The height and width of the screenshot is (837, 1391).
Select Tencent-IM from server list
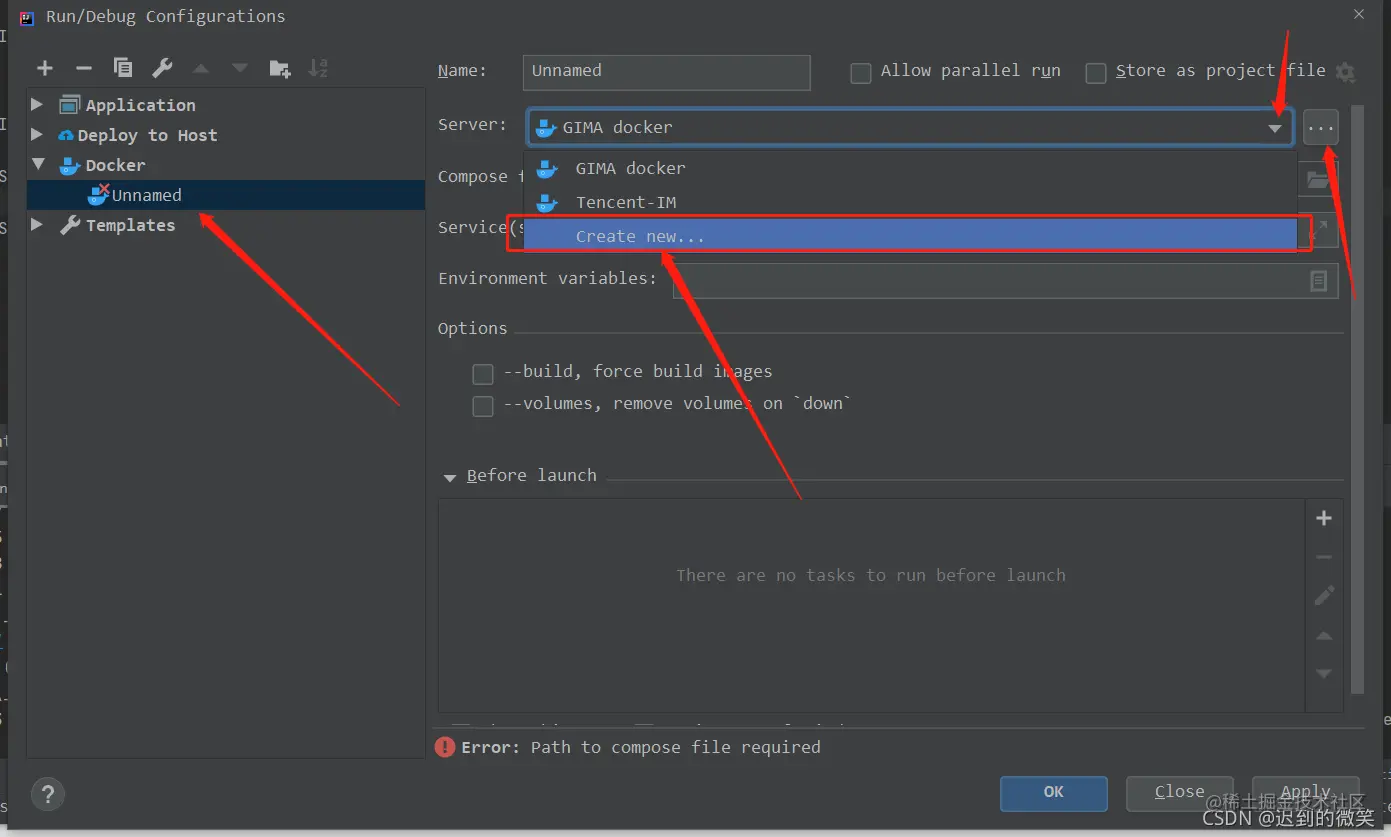pos(911,202)
